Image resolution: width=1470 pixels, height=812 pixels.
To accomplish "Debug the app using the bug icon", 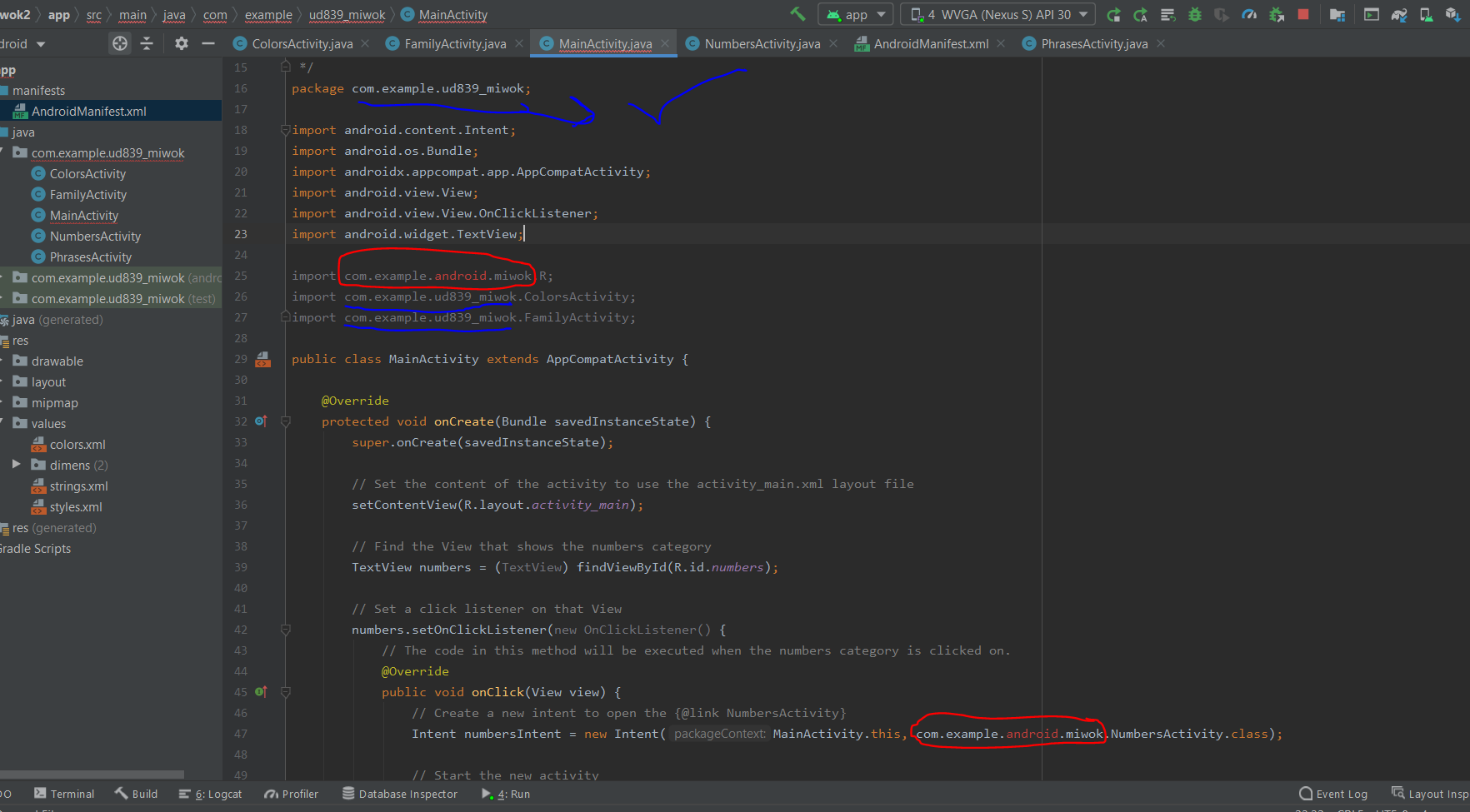I will pos(1194,14).
